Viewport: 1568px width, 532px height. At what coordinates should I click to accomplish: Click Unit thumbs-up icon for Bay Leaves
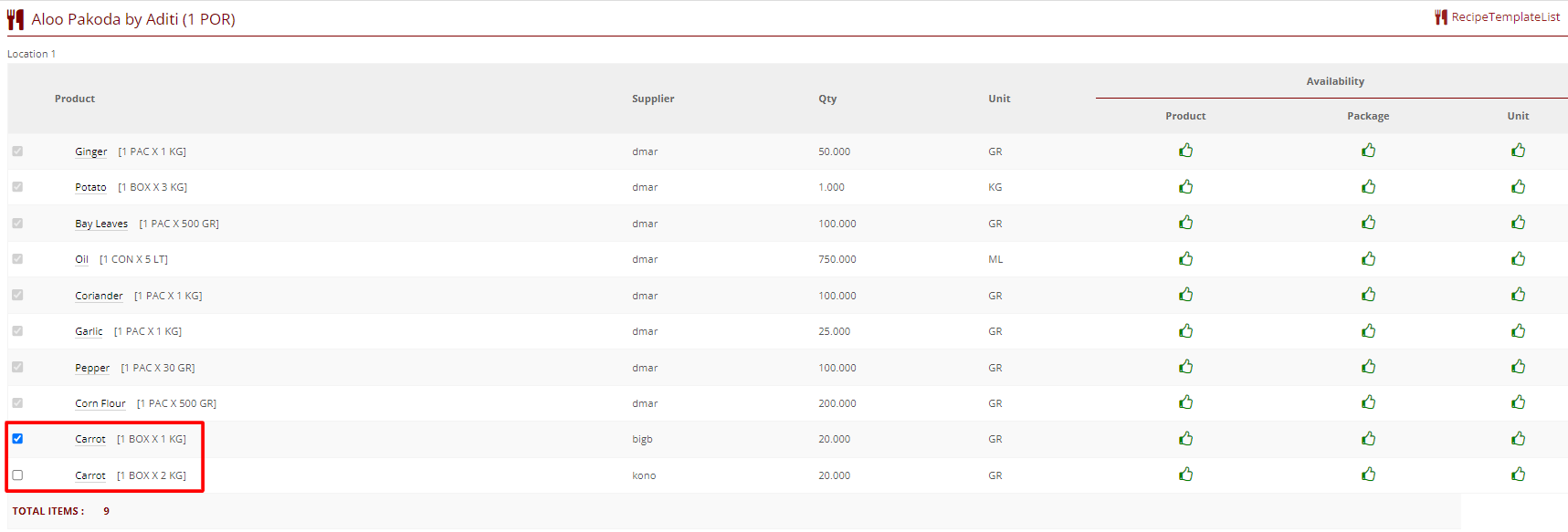tap(1518, 223)
